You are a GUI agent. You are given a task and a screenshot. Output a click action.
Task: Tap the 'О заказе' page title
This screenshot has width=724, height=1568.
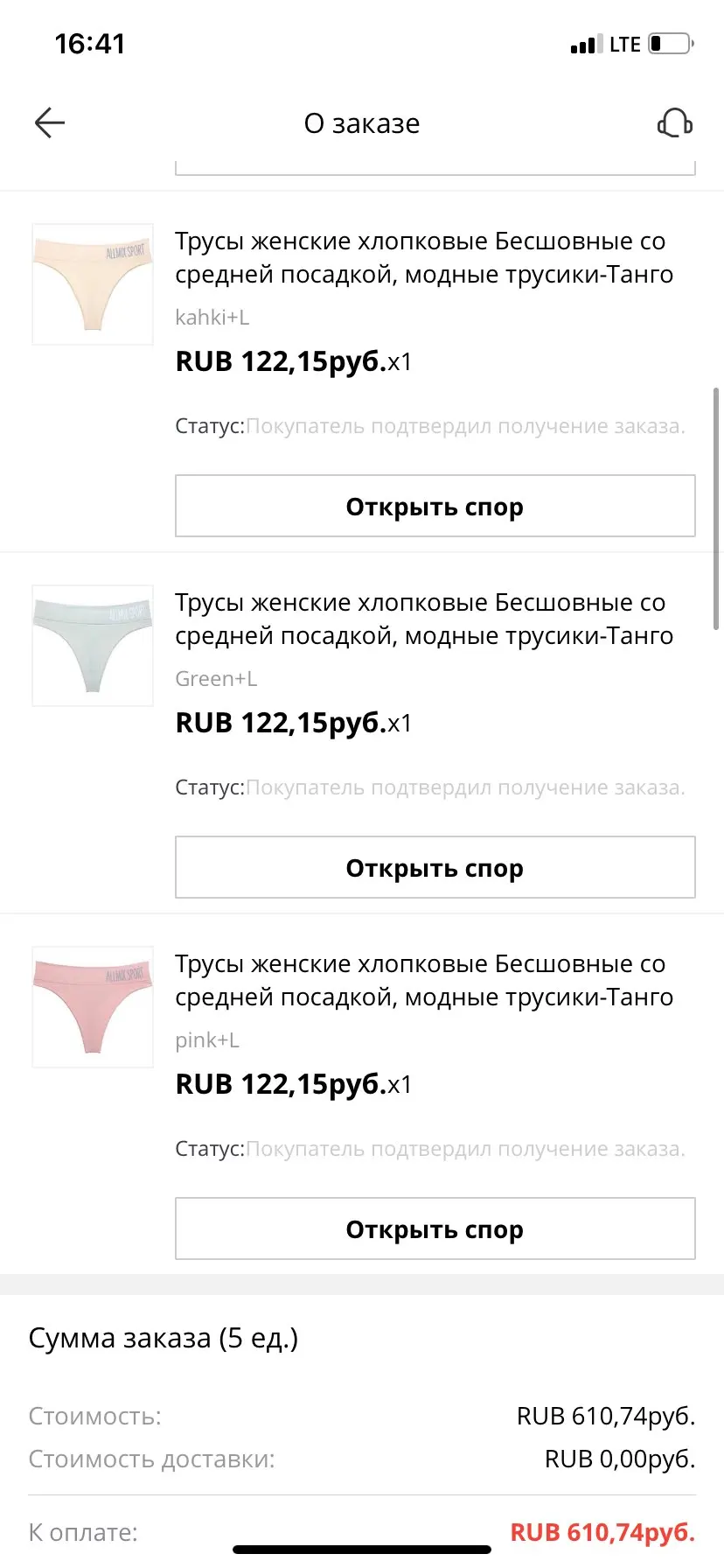point(362,123)
